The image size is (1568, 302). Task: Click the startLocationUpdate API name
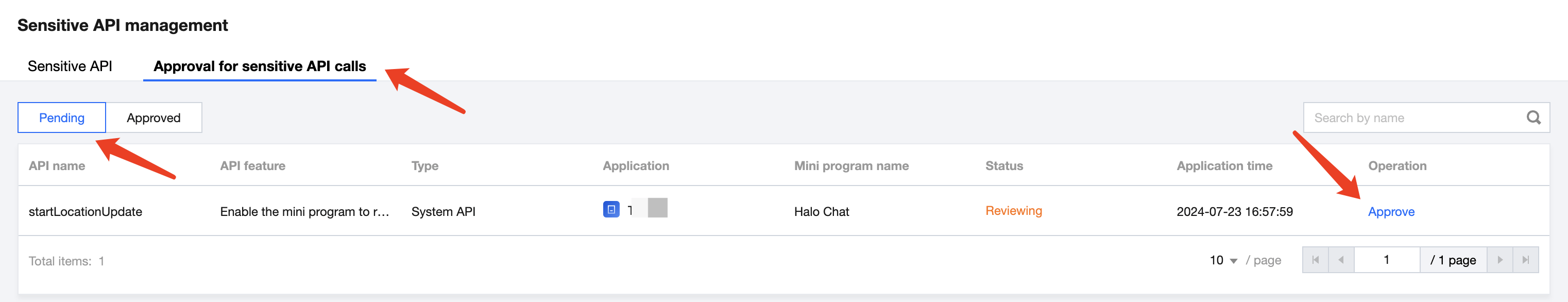pyautogui.click(x=85, y=212)
